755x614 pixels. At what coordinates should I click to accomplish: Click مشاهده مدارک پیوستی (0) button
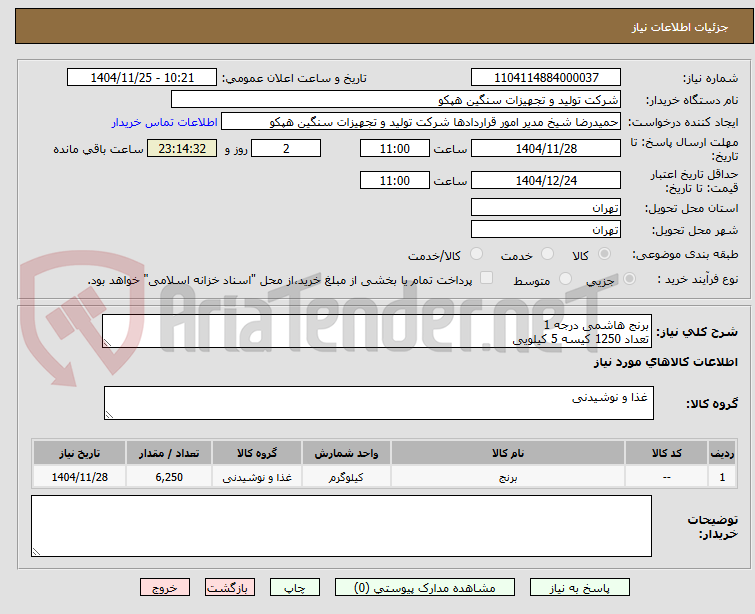[425, 588]
